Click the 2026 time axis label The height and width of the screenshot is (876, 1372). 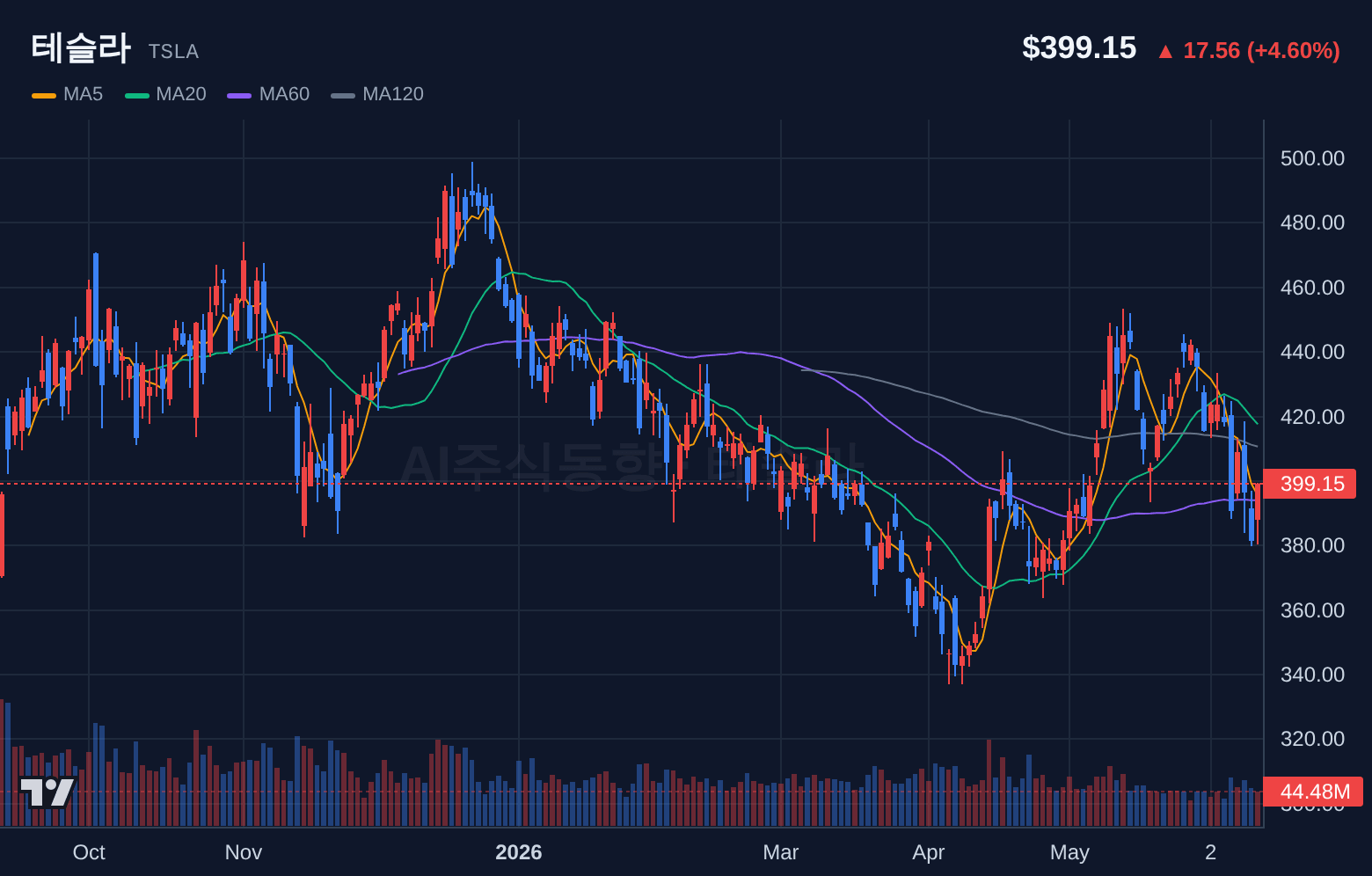tap(519, 852)
